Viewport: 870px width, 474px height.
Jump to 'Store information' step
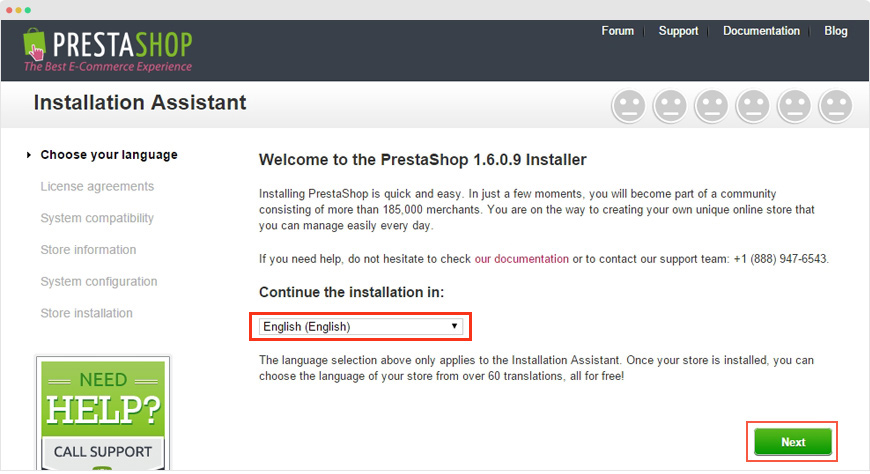pyautogui.click(x=88, y=250)
